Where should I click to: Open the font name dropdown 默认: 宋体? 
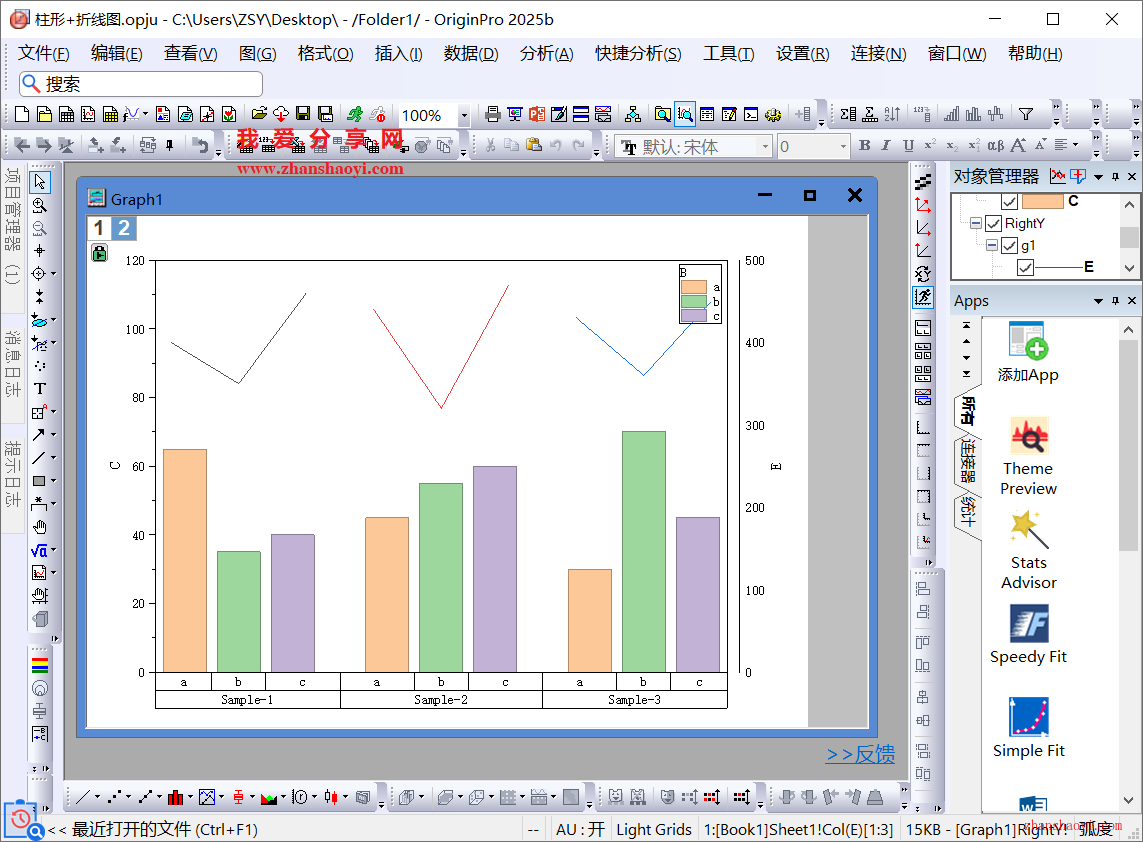765,147
